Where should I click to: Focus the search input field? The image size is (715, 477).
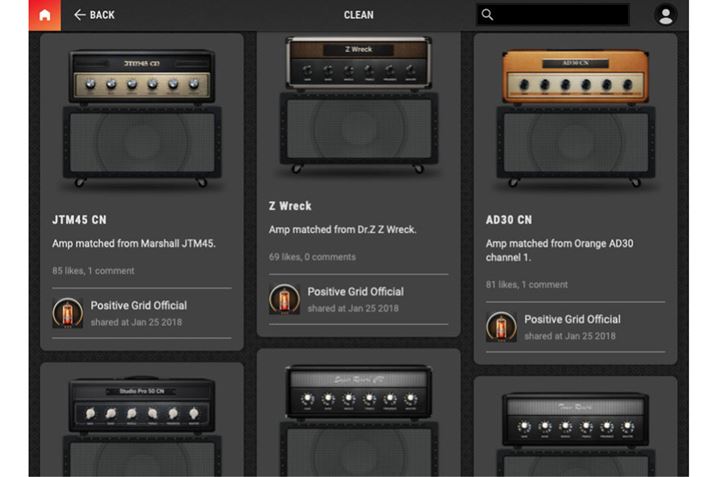pyautogui.click(x=553, y=15)
